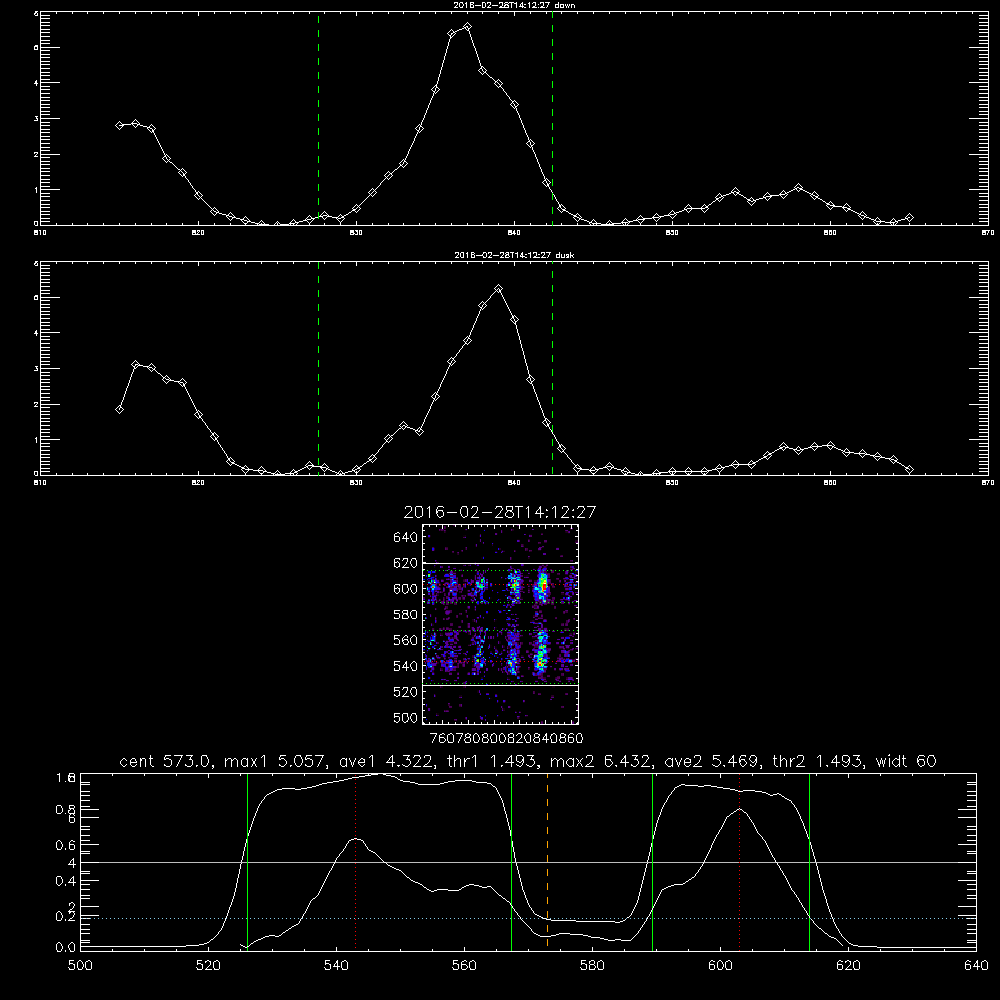Click bottom plot left axis label 0.4
Viewport: 1000px width, 1000px height.
point(66,881)
